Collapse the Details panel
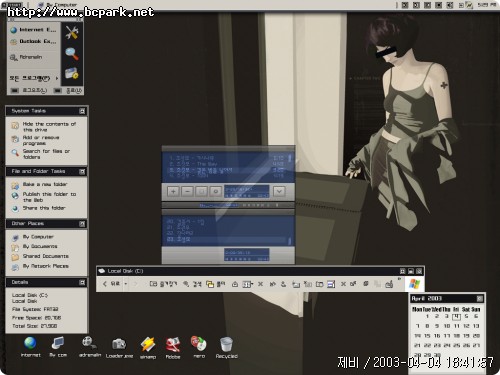The width and height of the screenshot is (500, 375). 82,283
